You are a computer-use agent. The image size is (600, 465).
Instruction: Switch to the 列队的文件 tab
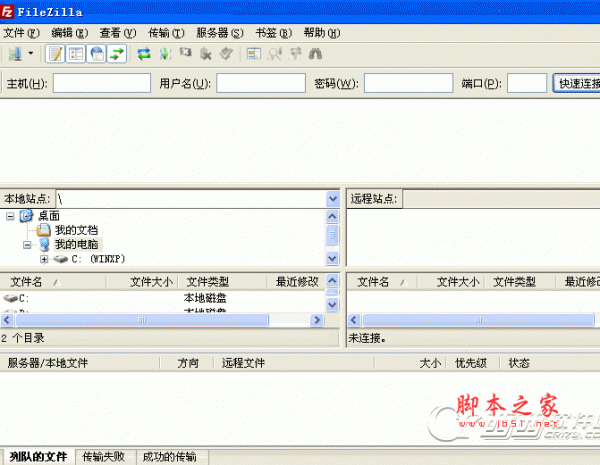(38, 457)
